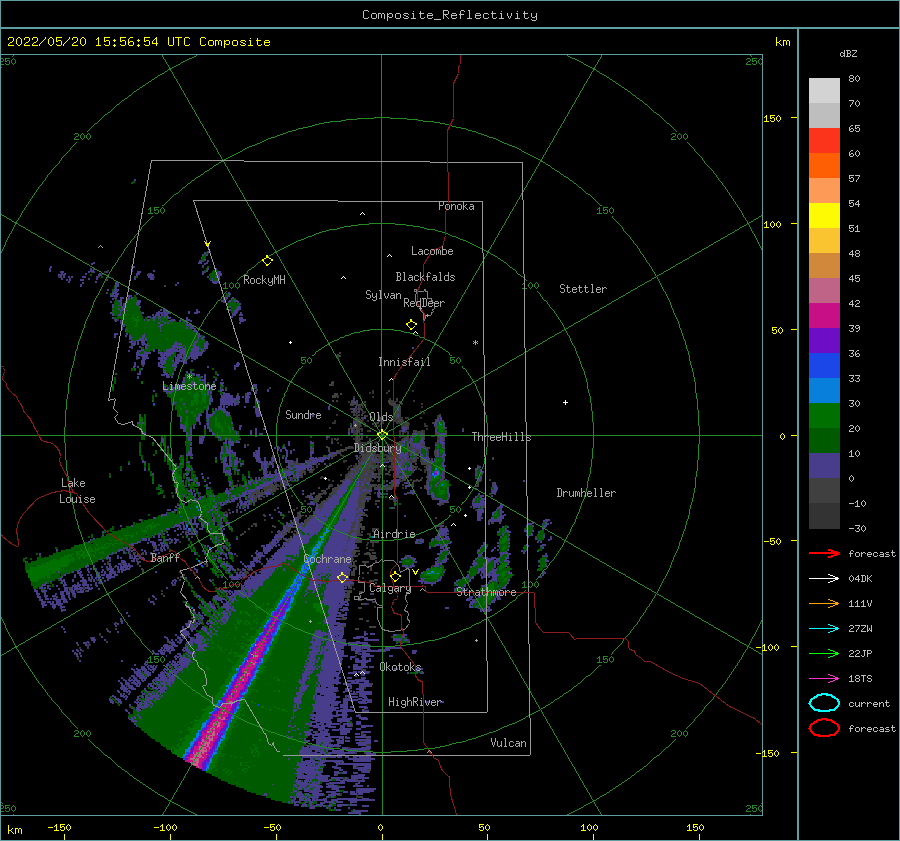900x841 pixels.
Task: Click the Airdrie city label
Action: 394,534
